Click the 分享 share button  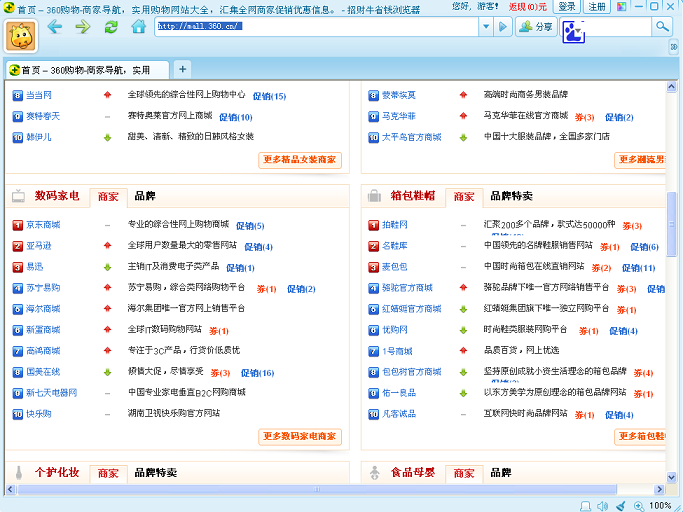point(537,27)
